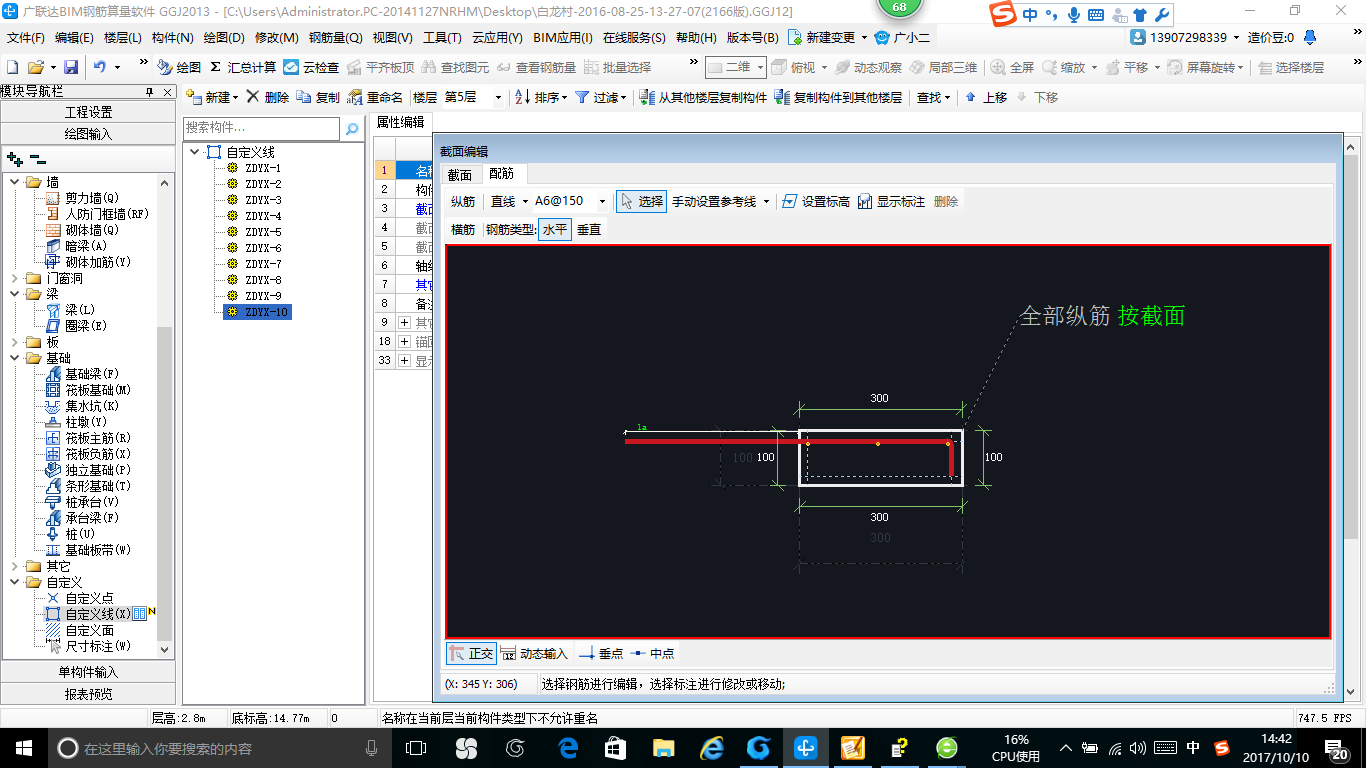Click the minus collapse-all icon in navigator
Screen dimensions: 1366x768
[x=38, y=158]
